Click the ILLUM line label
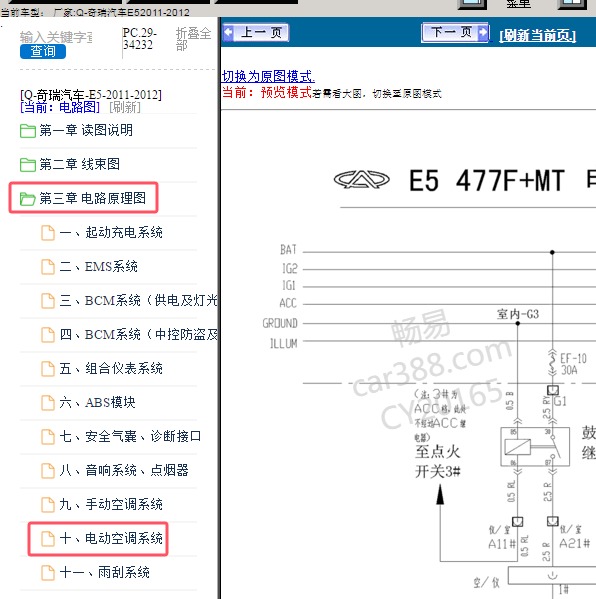The height and width of the screenshot is (599, 596). coord(283,344)
